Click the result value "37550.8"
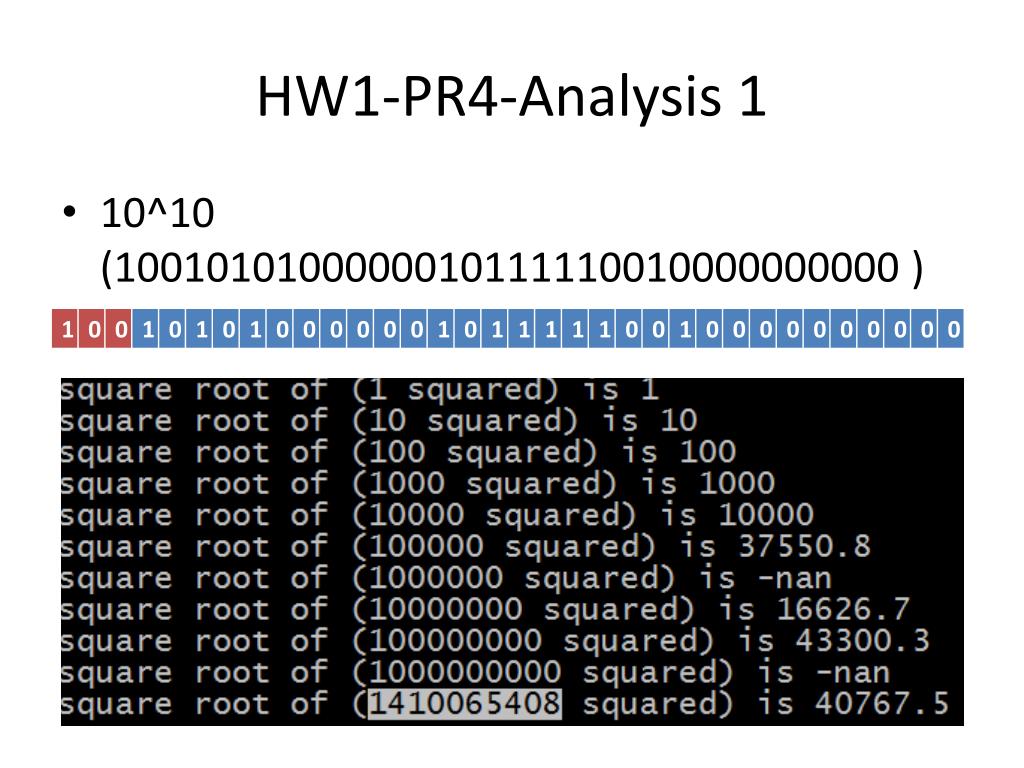 (805, 546)
